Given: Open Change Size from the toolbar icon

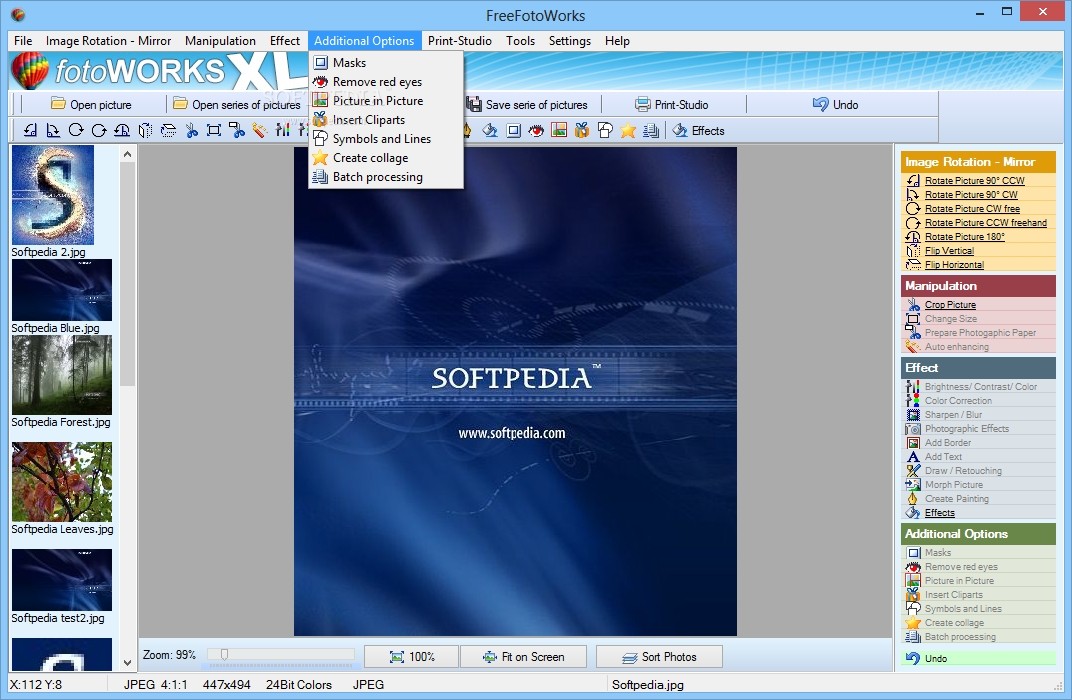Looking at the screenshot, I should click(214, 131).
